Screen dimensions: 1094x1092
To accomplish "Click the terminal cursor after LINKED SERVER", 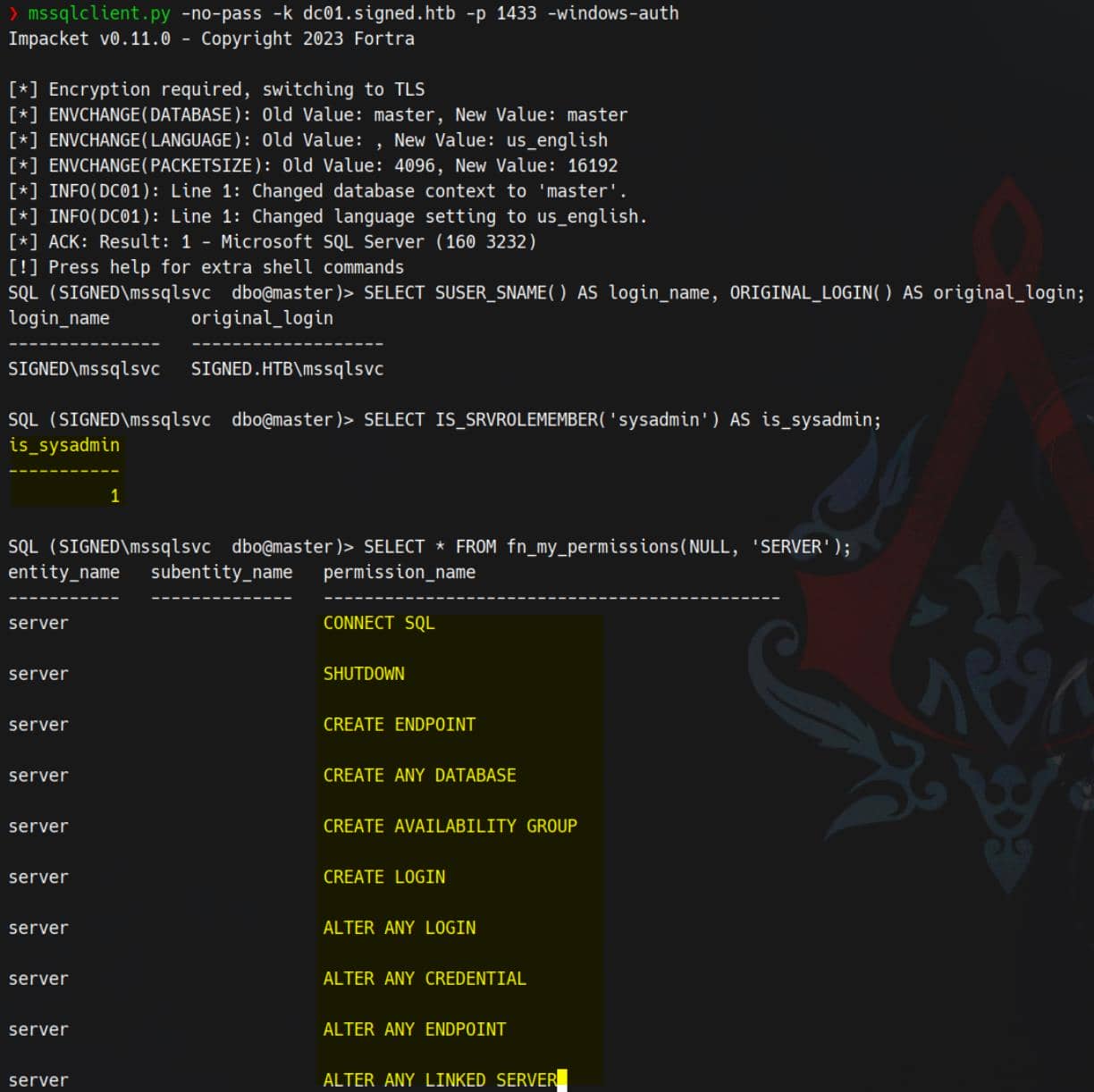I will [x=562, y=1080].
